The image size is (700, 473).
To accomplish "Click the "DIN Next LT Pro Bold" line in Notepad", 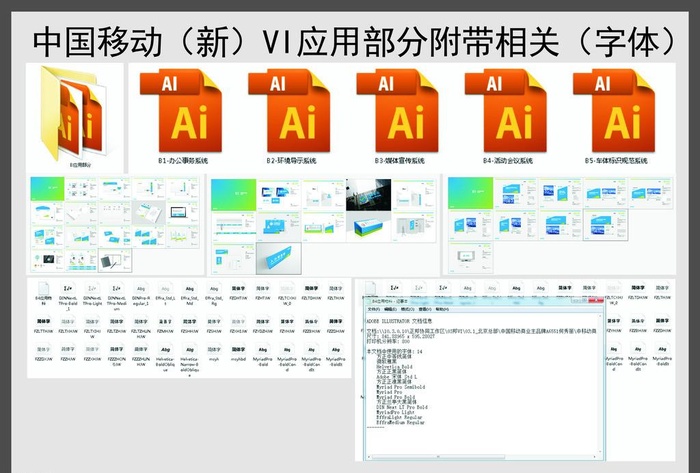I will 402,407.
